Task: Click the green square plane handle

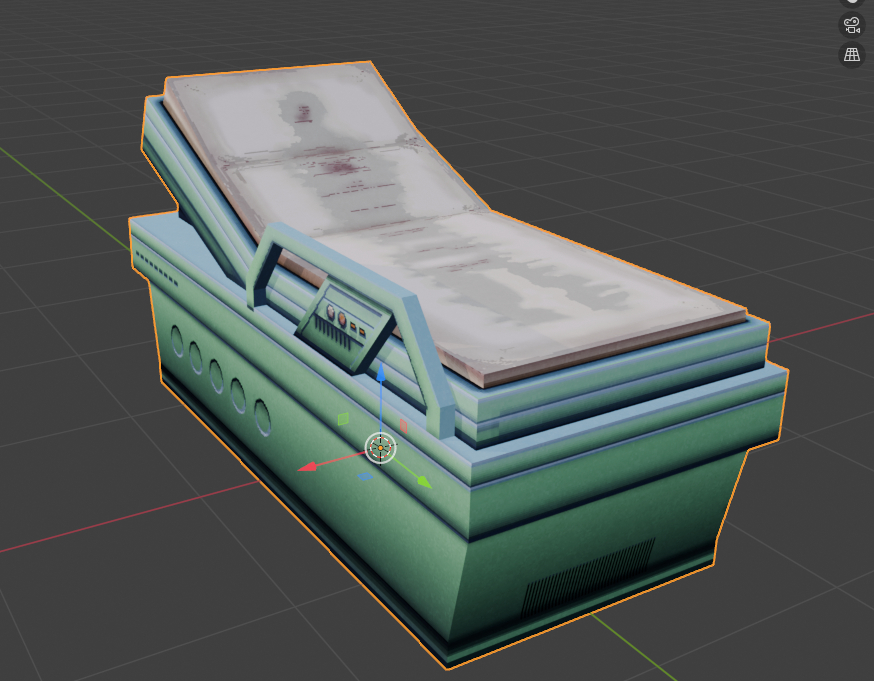Action: pos(342,419)
